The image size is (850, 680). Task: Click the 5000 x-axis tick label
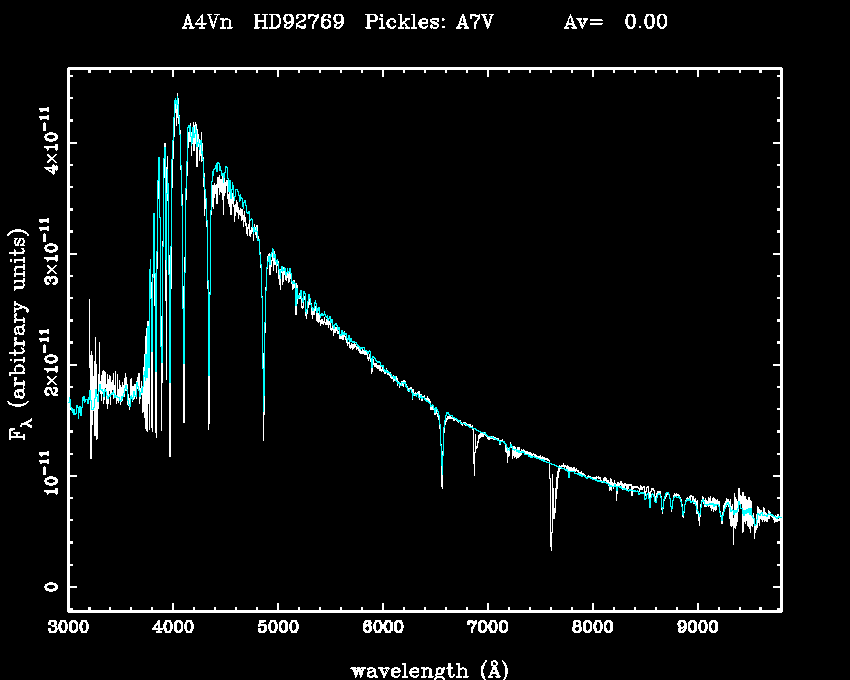click(x=278, y=629)
